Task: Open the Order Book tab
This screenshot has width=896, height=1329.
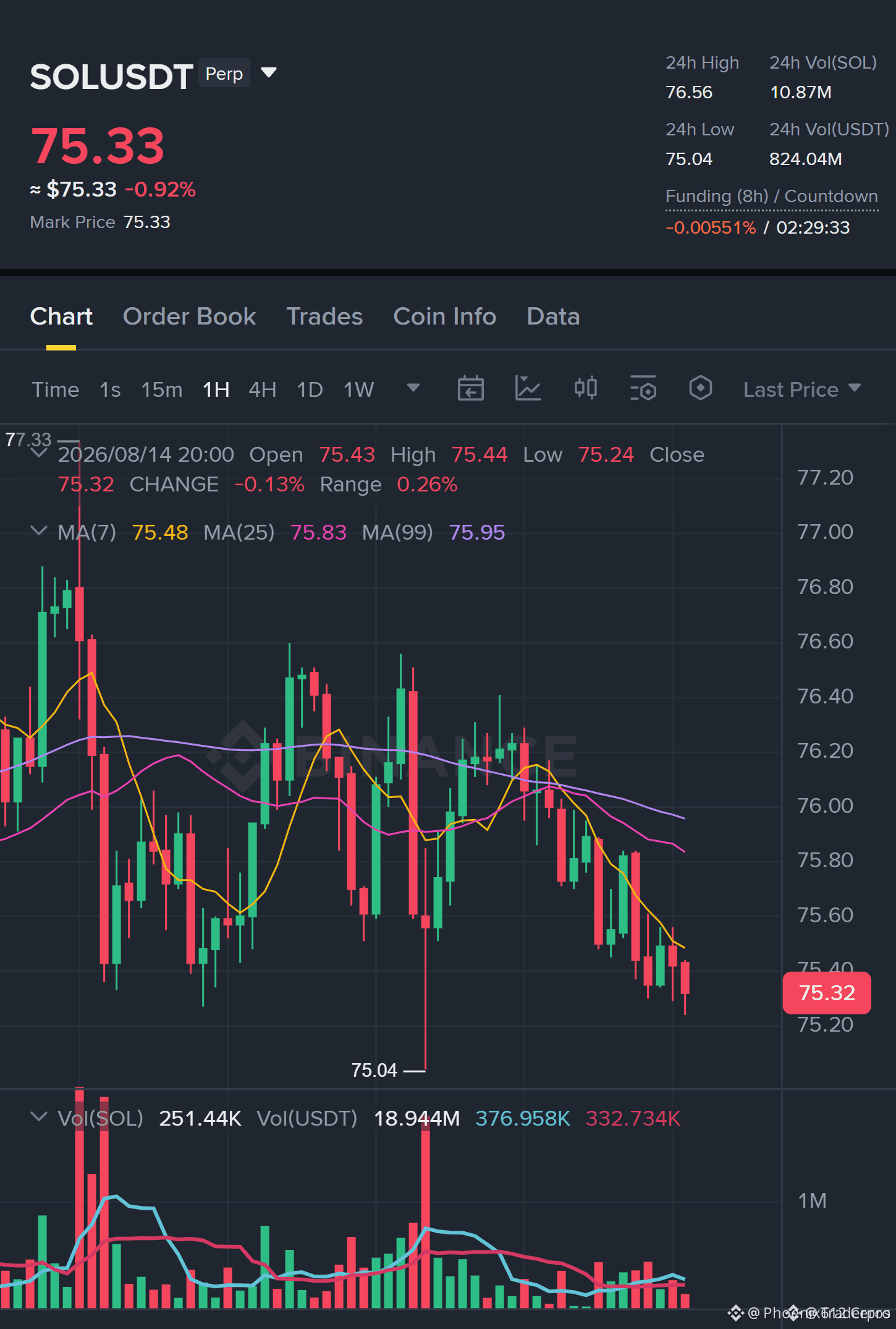Action: click(189, 316)
